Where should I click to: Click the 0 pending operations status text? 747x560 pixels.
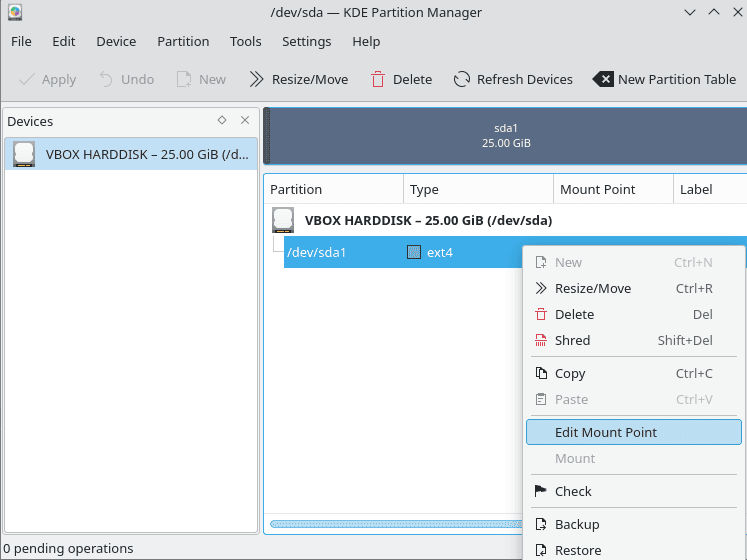68,549
